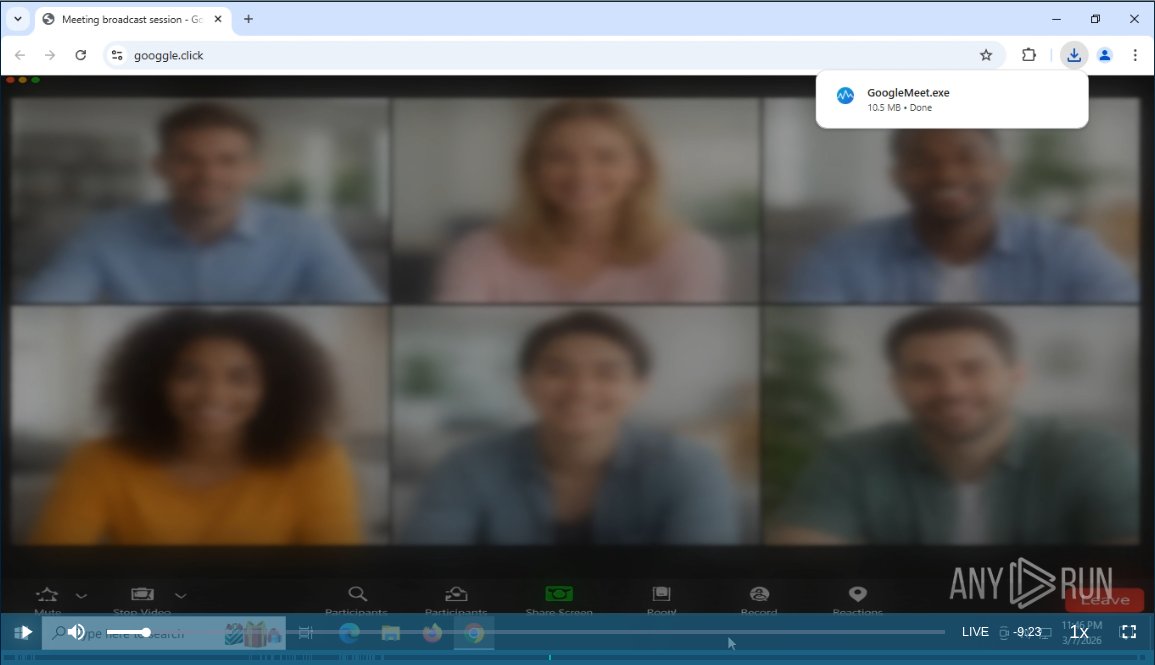The width and height of the screenshot is (1155, 665).
Task: Open the Chrome extensions puzzle icon
Action: [1029, 55]
